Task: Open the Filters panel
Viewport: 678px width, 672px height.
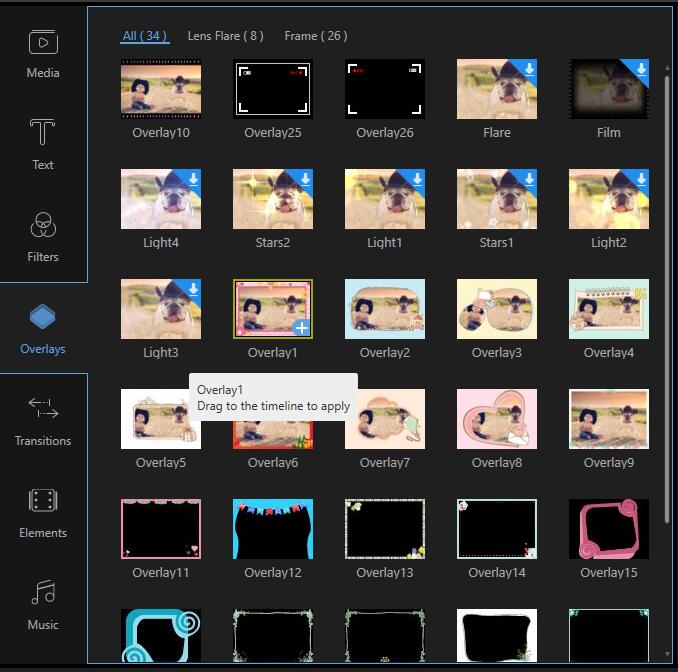Action: coord(43,237)
